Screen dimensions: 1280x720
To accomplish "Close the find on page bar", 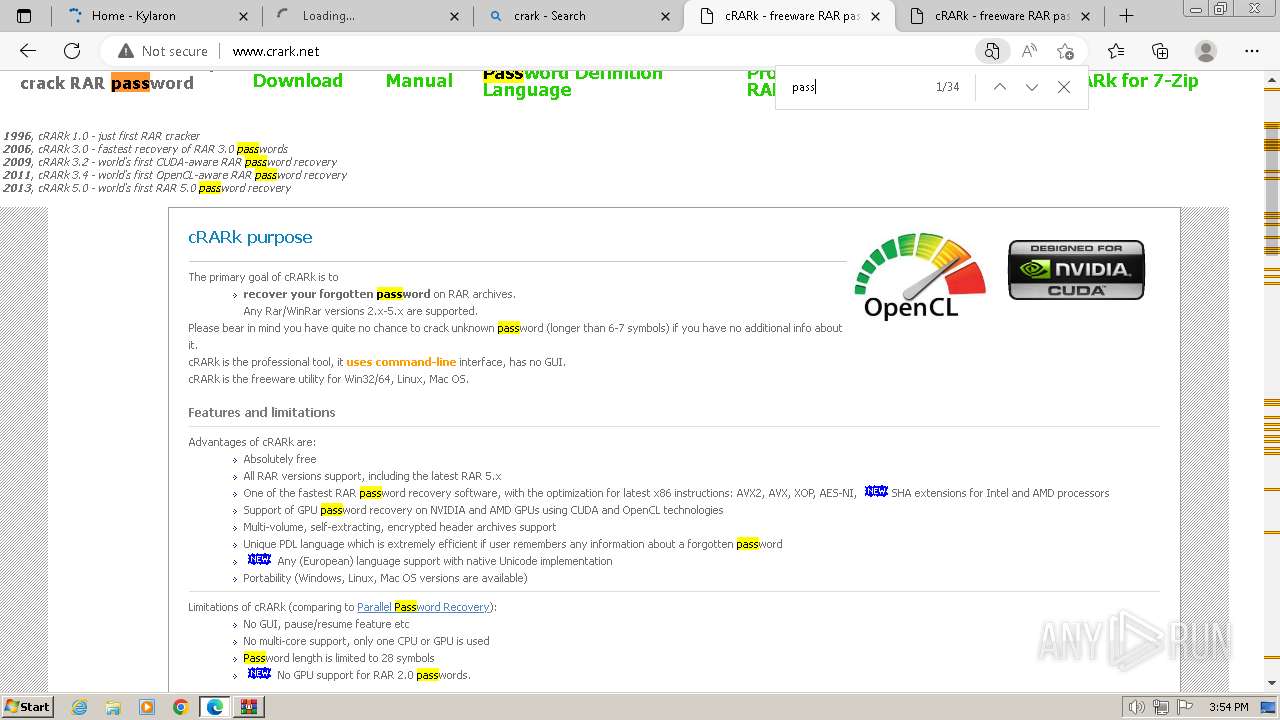I will click(x=1064, y=87).
